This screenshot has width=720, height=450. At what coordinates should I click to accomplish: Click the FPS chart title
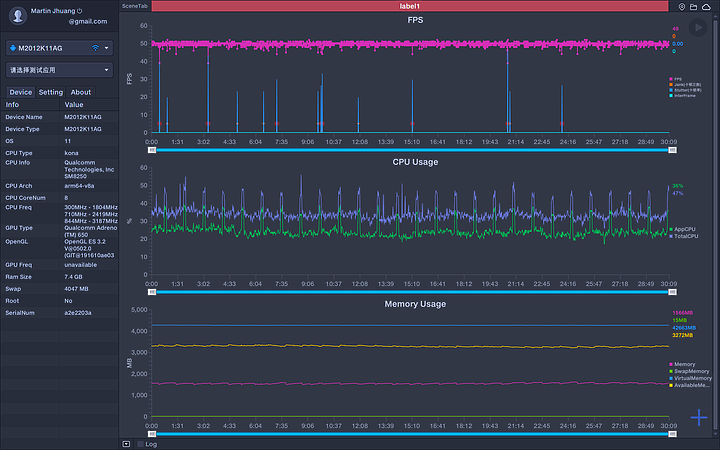point(415,20)
